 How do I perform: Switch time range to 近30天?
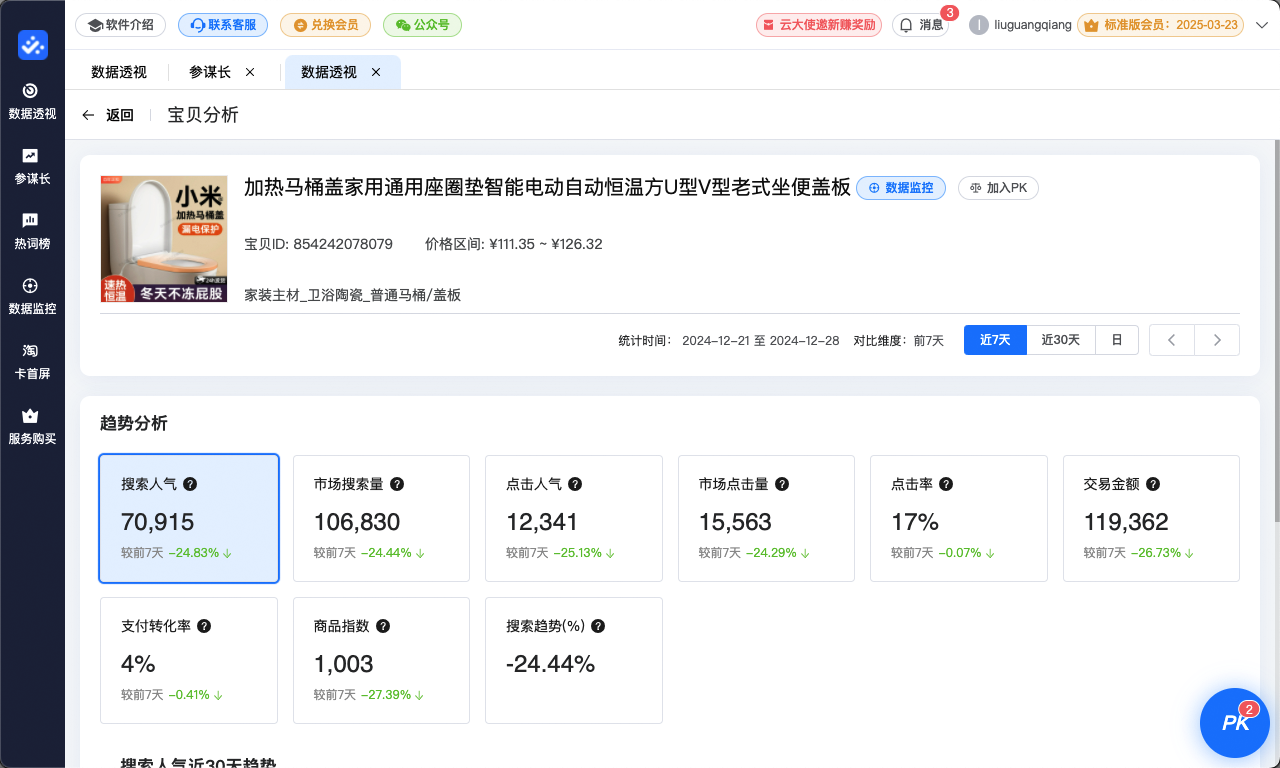(x=1060, y=340)
